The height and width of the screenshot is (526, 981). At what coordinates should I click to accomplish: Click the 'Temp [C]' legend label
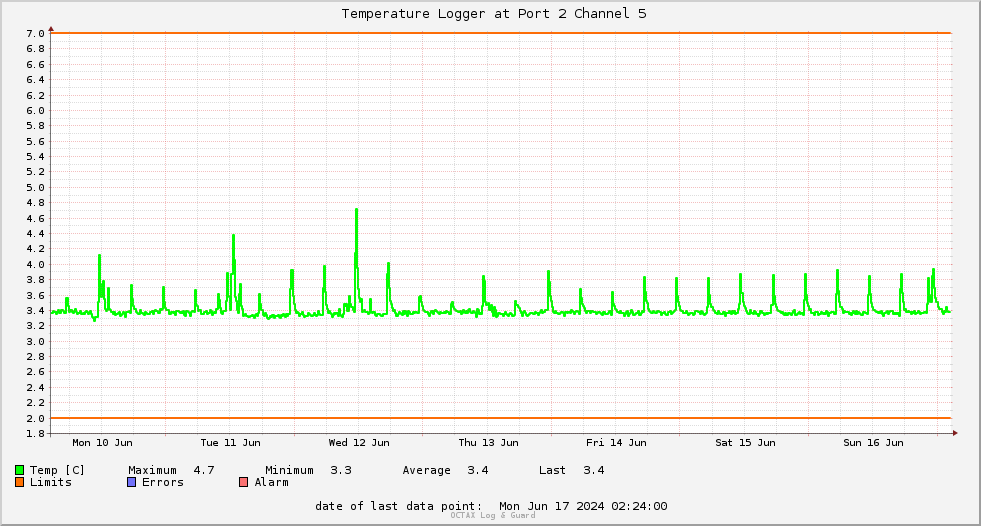pos(57,470)
